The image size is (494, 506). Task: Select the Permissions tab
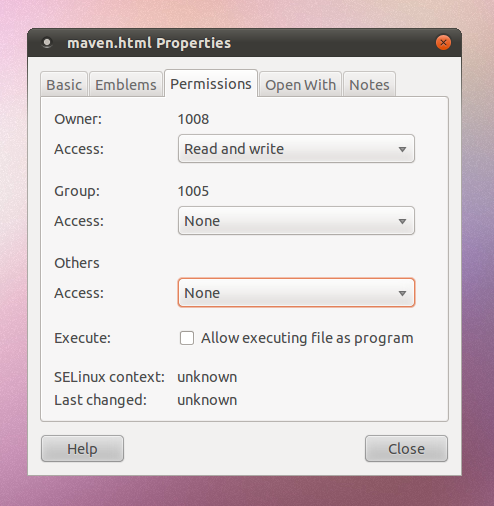[211, 84]
